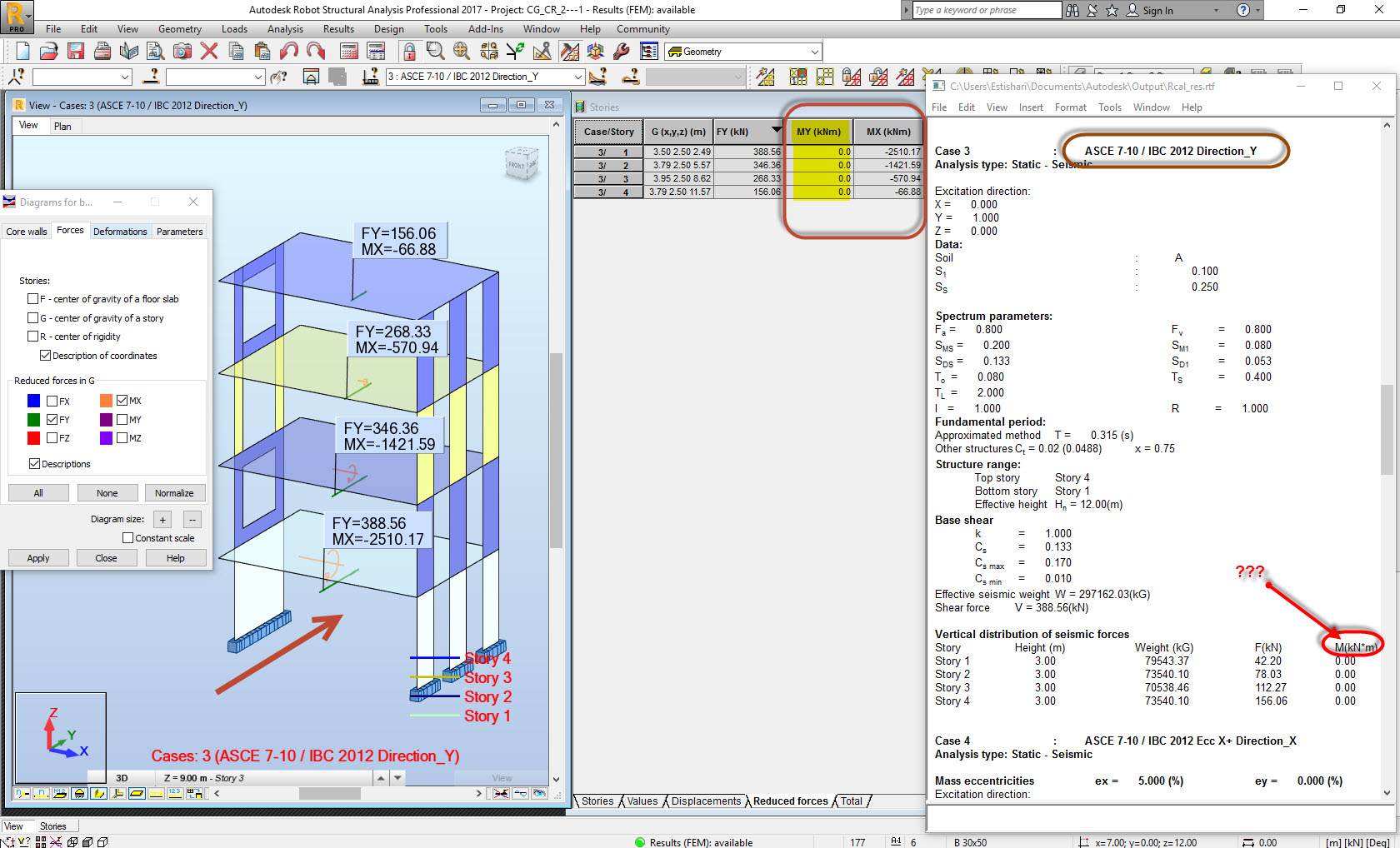
Task: Toggle panel display icon at view bottom
Action: (137, 794)
